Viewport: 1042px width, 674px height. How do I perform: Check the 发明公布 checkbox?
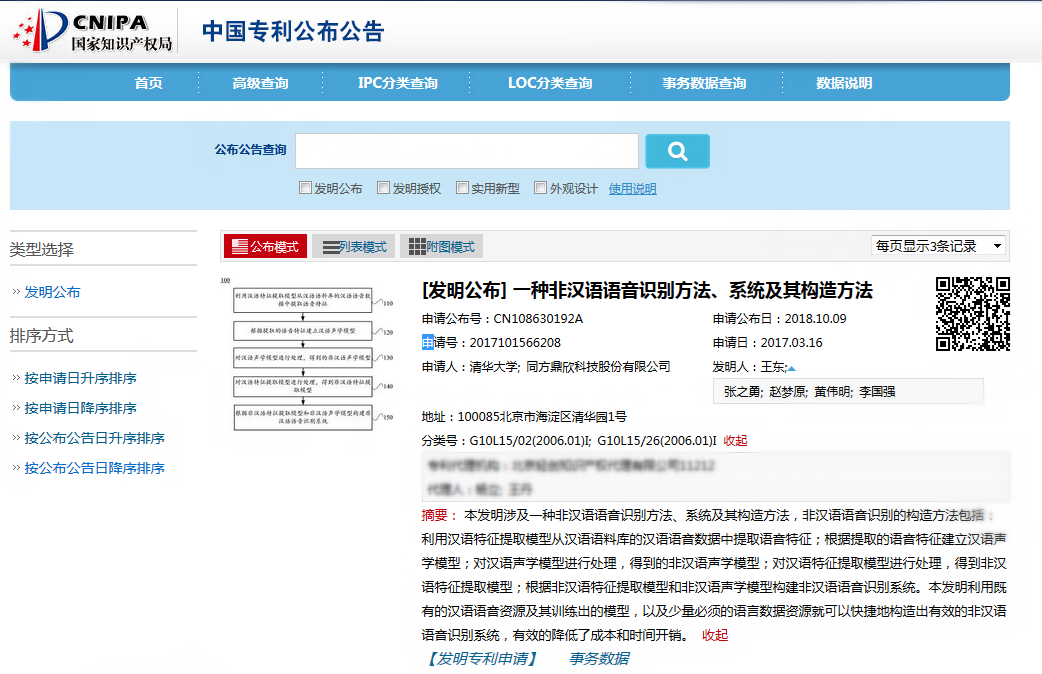point(306,188)
